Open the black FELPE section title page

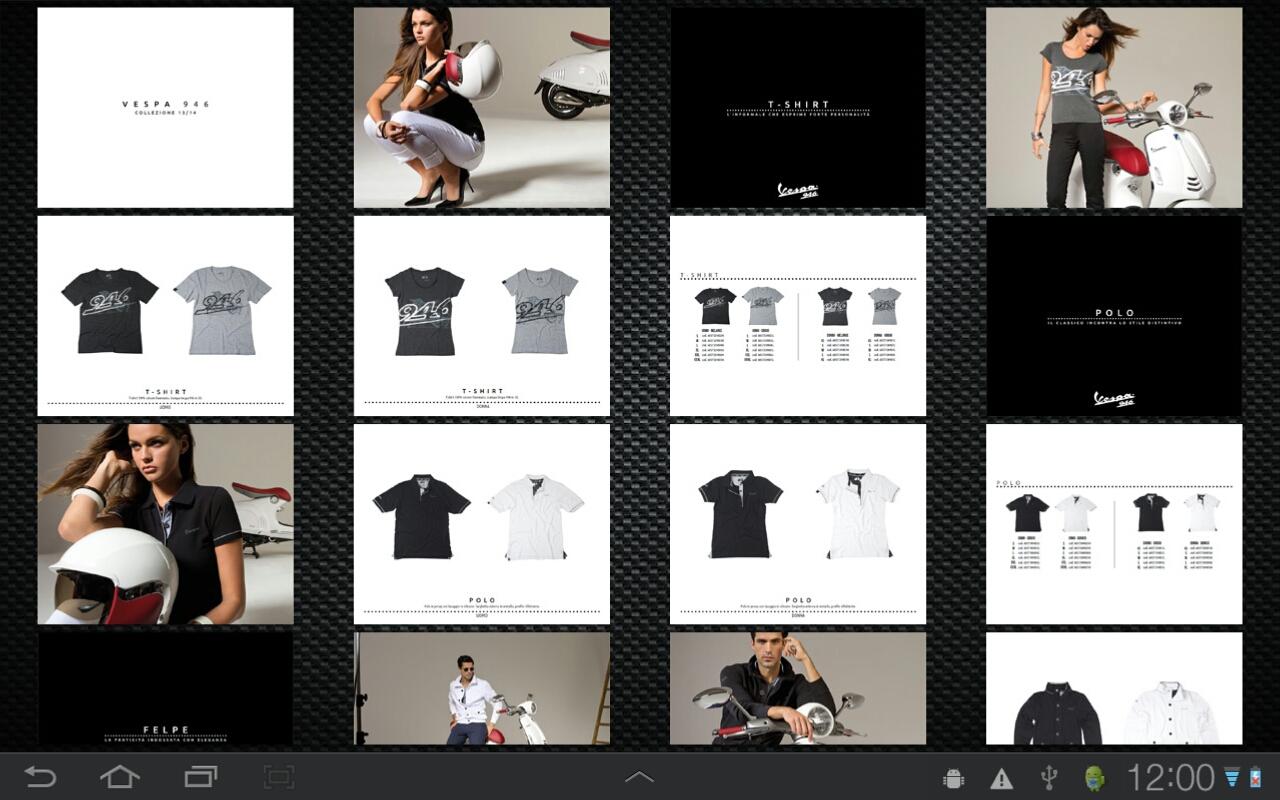166,688
